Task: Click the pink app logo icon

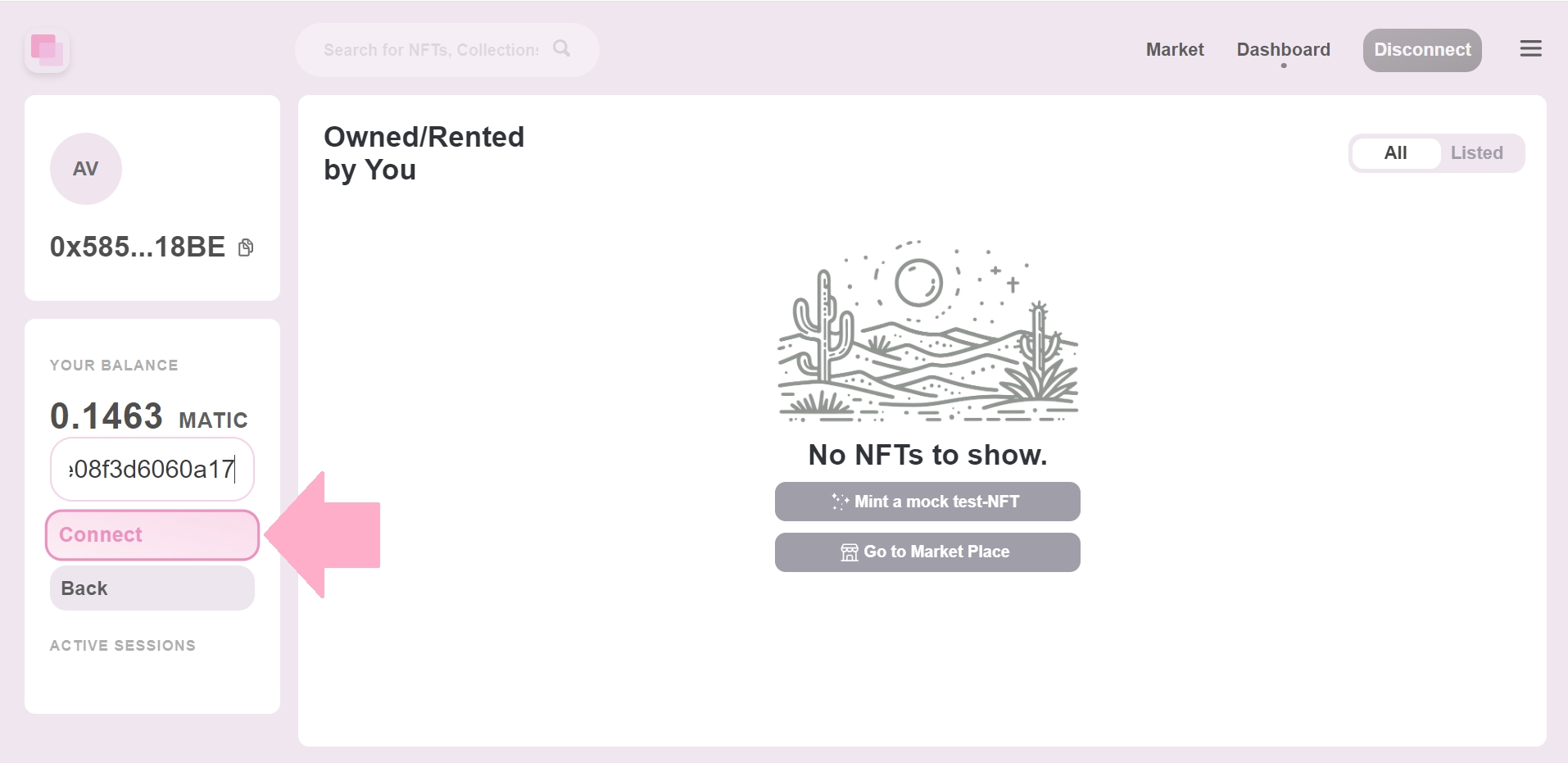Action: click(47, 50)
